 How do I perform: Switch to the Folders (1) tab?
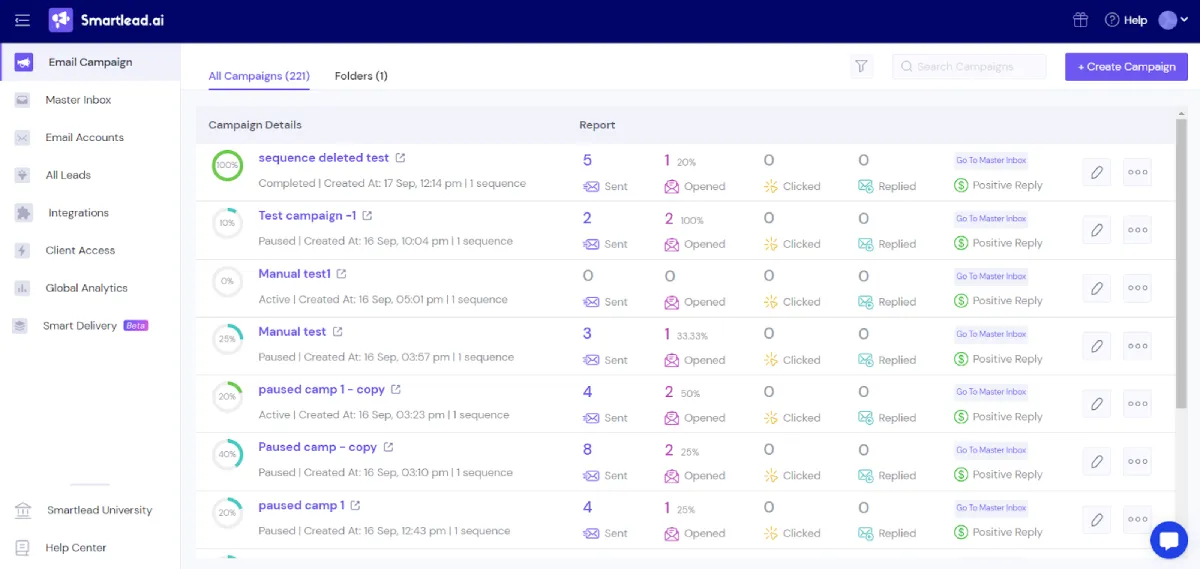(361, 76)
